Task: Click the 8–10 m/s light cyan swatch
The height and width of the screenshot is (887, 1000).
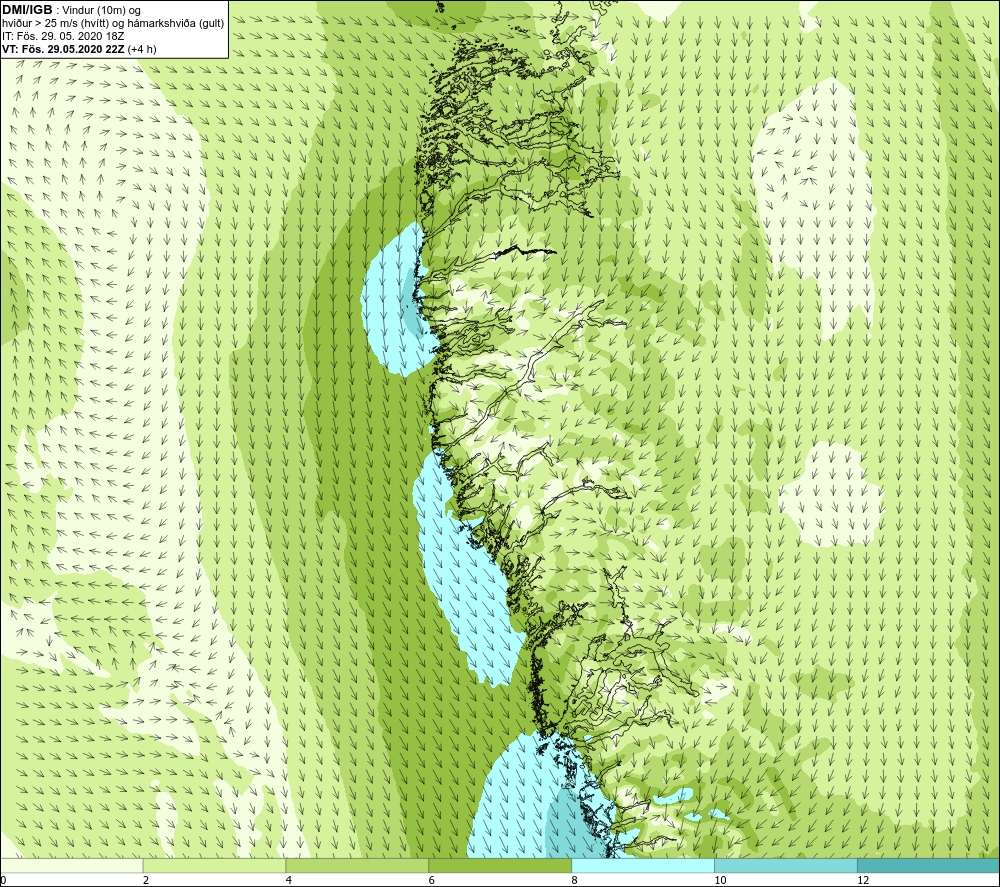Action: (643, 865)
